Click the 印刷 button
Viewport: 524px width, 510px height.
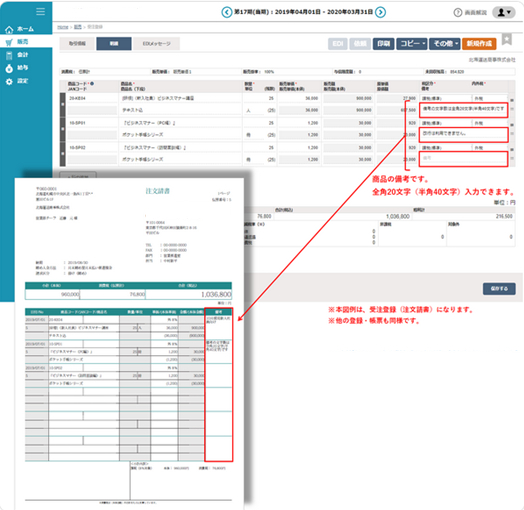(x=383, y=44)
